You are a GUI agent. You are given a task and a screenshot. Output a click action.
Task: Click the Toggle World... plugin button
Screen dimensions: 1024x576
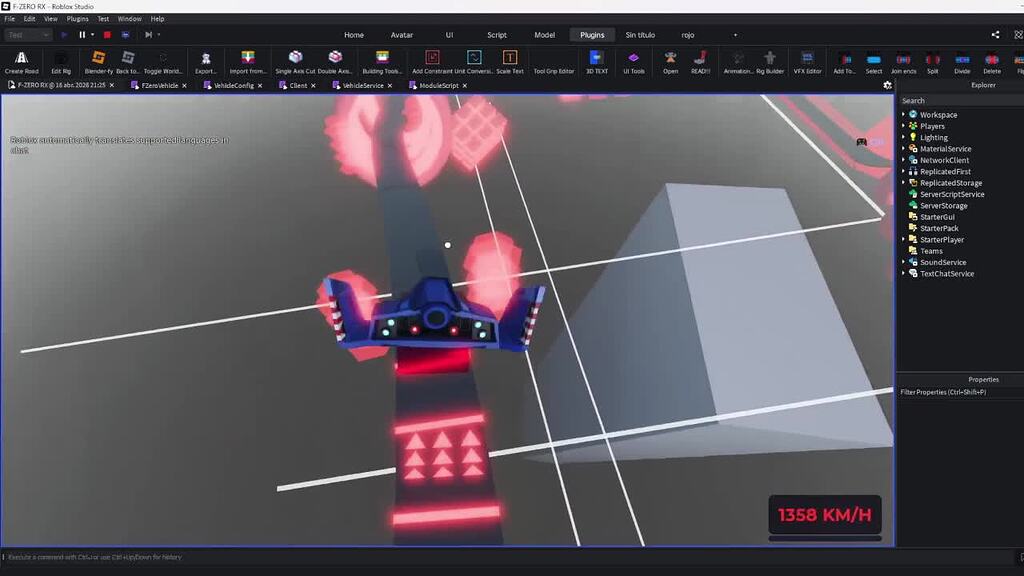click(x=163, y=62)
